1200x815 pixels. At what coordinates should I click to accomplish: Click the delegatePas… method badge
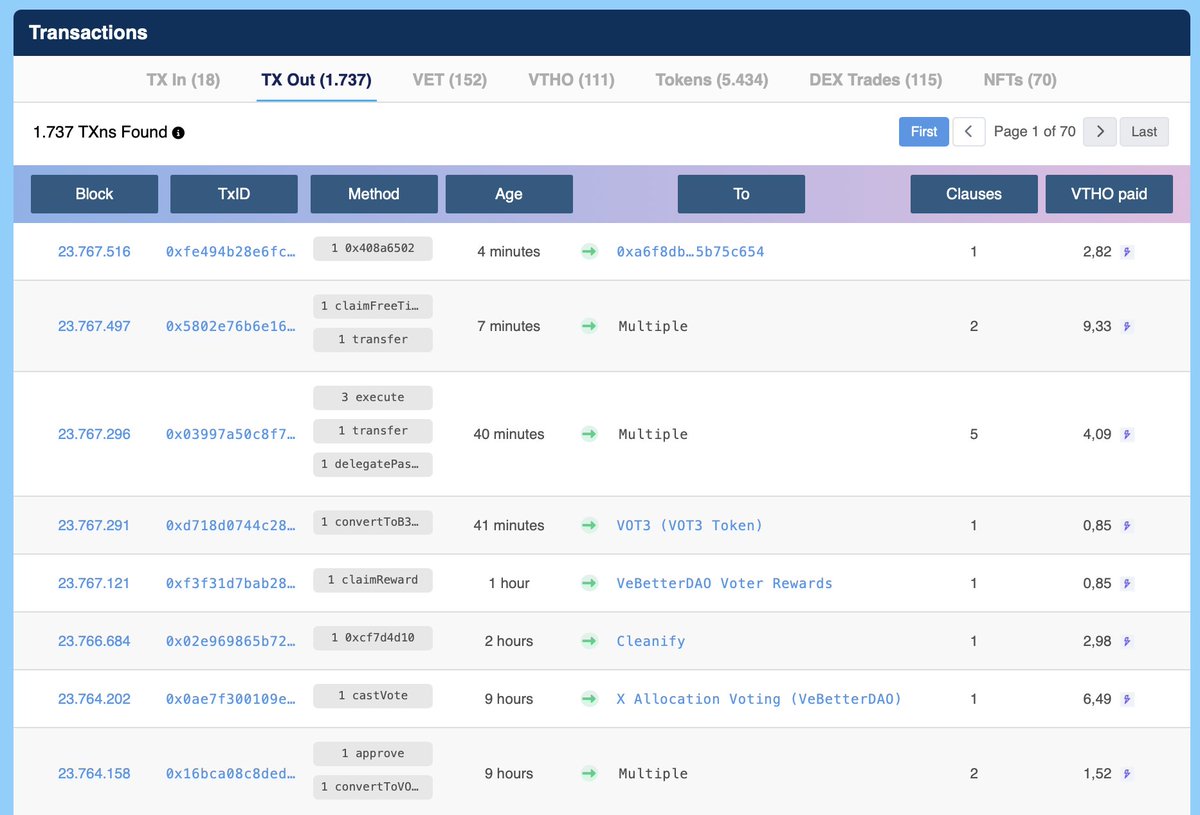coord(373,464)
